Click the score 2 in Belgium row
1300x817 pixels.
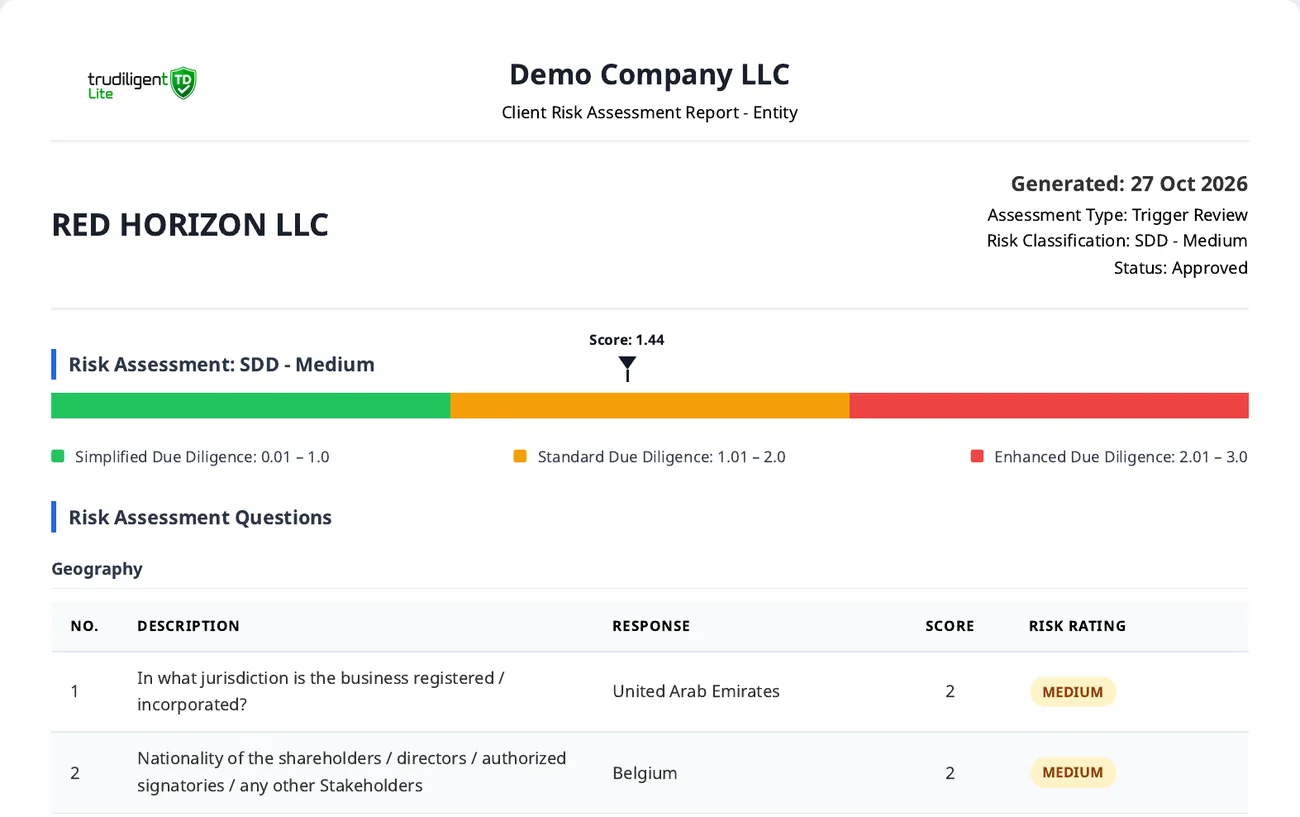point(950,773)
